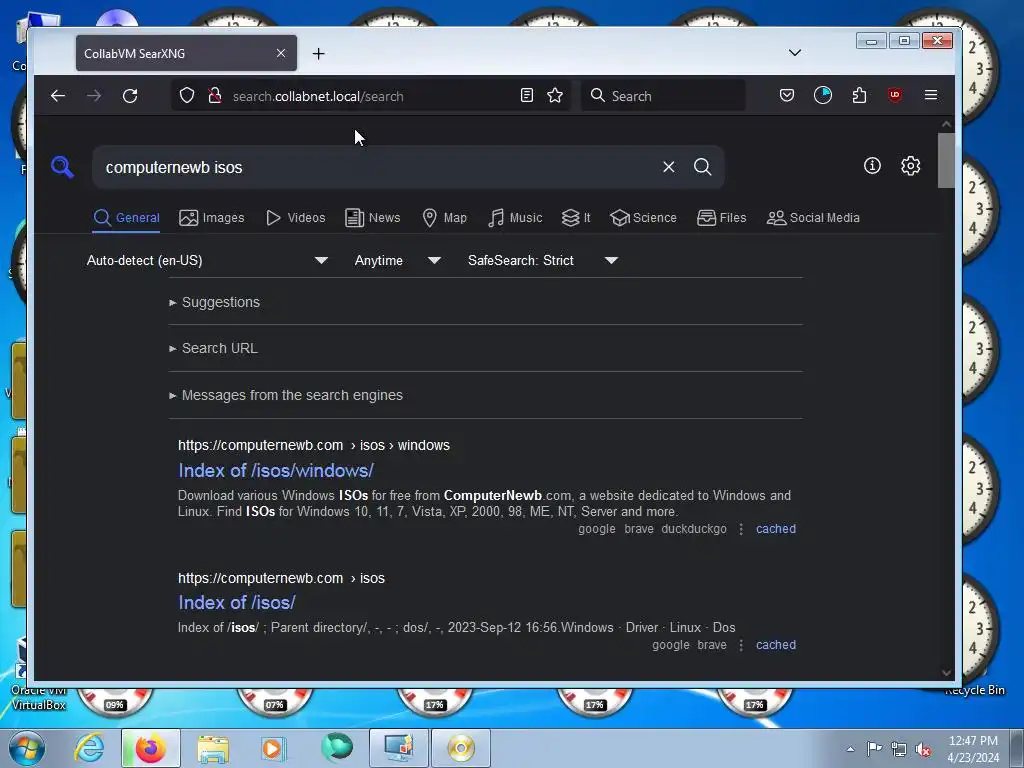1024x768 pixels.
Task: Switch to the Images category
Action: 212,217
